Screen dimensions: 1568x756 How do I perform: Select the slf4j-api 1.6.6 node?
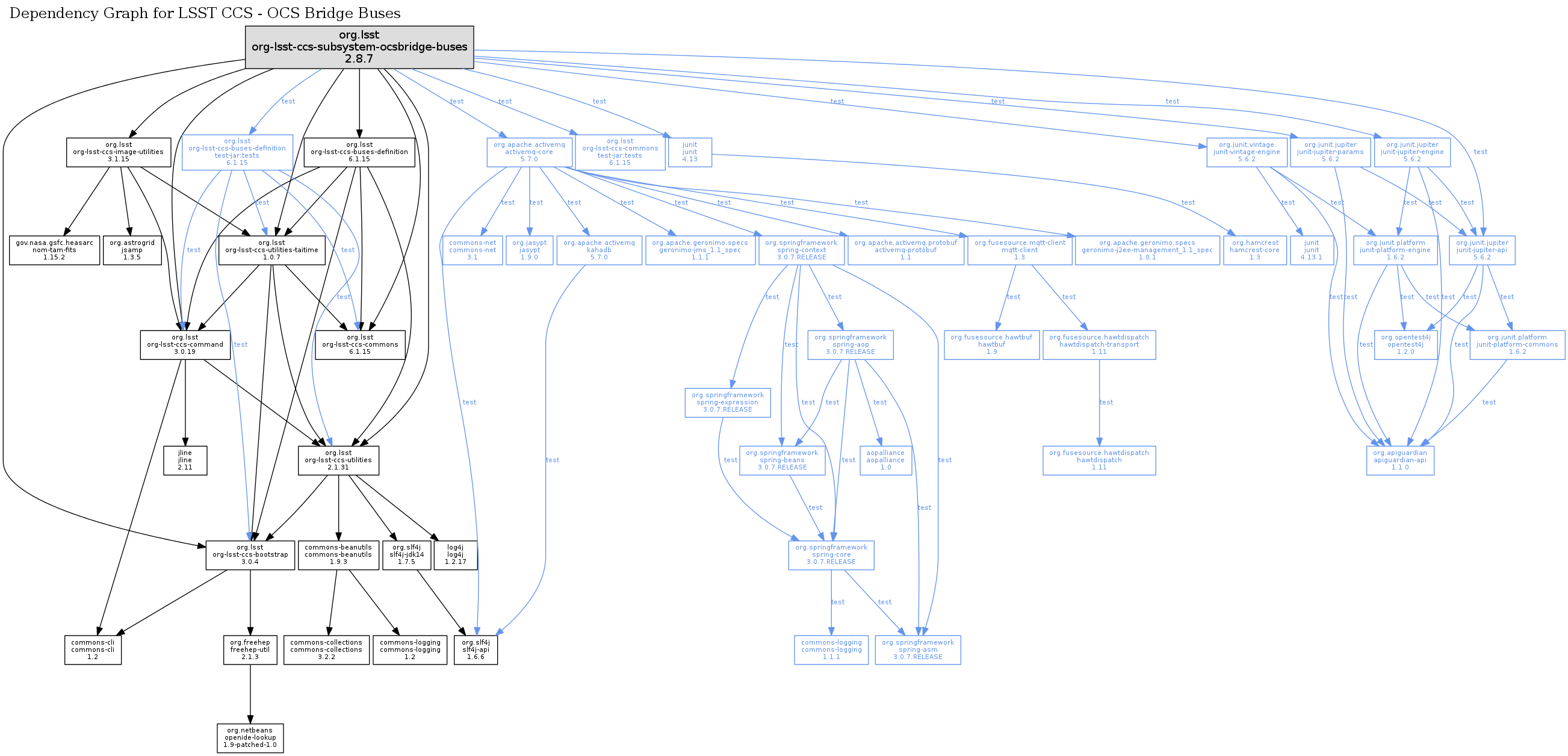476,649
